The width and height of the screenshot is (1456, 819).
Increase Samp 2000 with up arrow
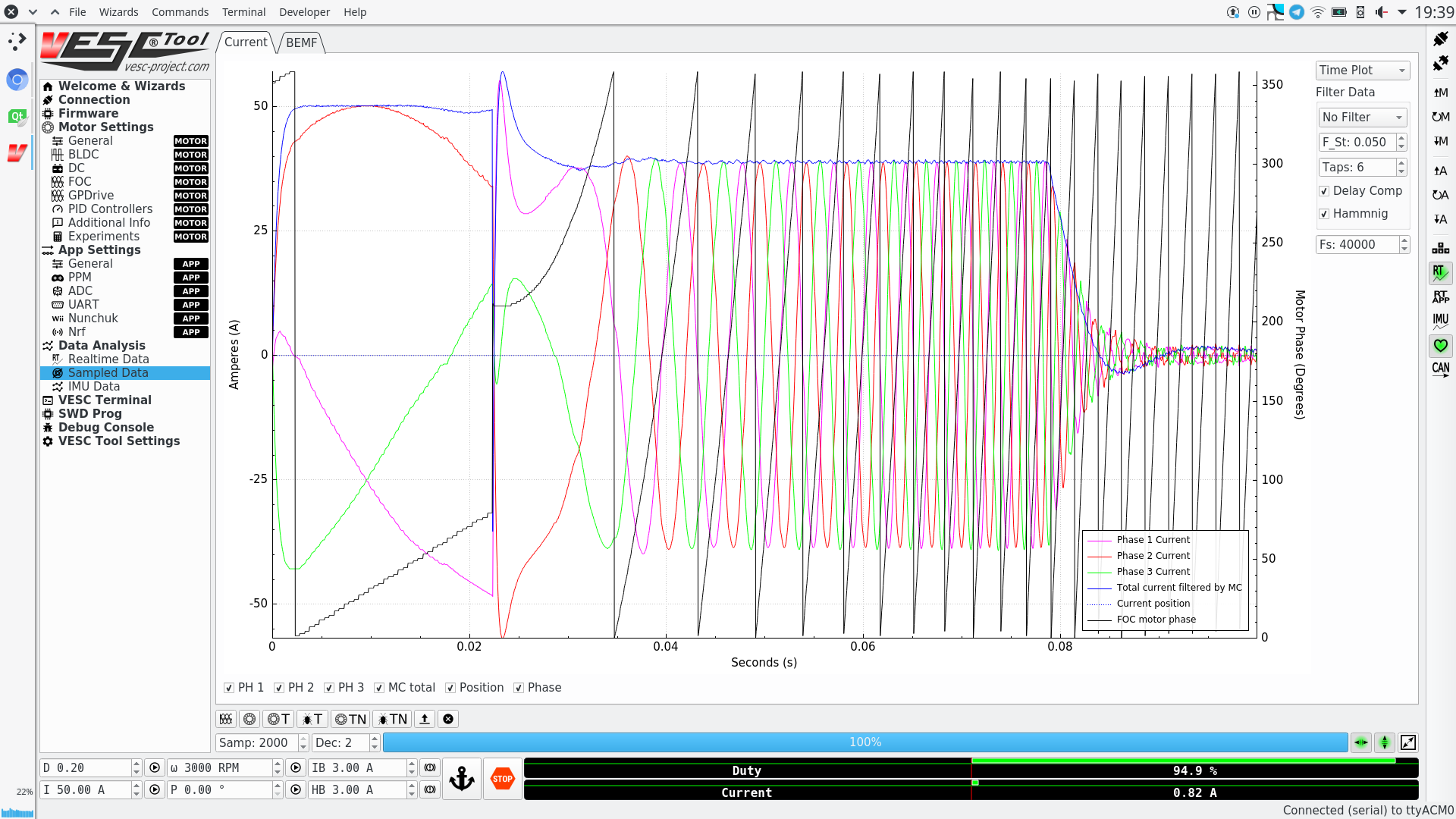pyautogui.click(x=303, y=739)
